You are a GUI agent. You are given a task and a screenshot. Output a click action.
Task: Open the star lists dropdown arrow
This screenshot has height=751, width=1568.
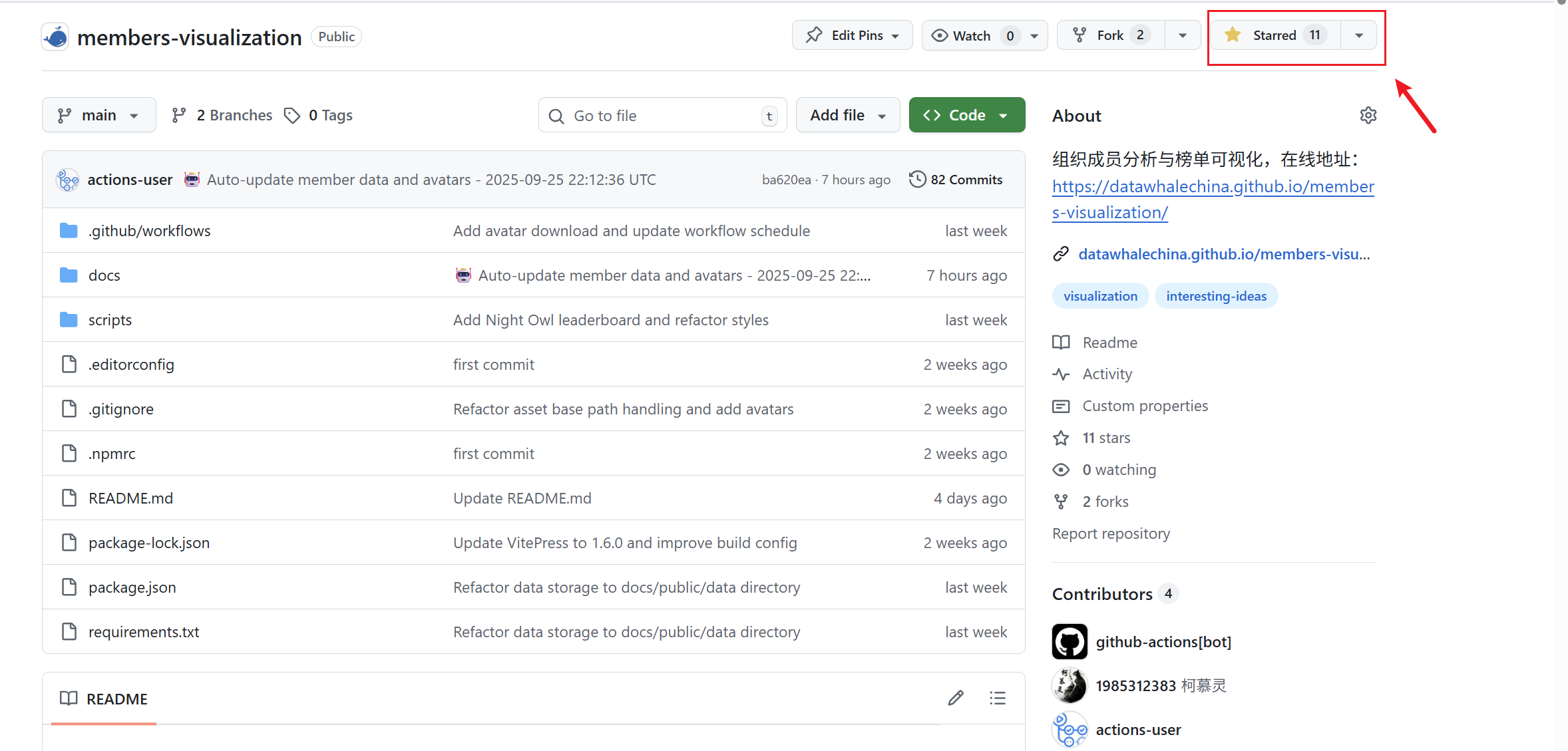1359,35
